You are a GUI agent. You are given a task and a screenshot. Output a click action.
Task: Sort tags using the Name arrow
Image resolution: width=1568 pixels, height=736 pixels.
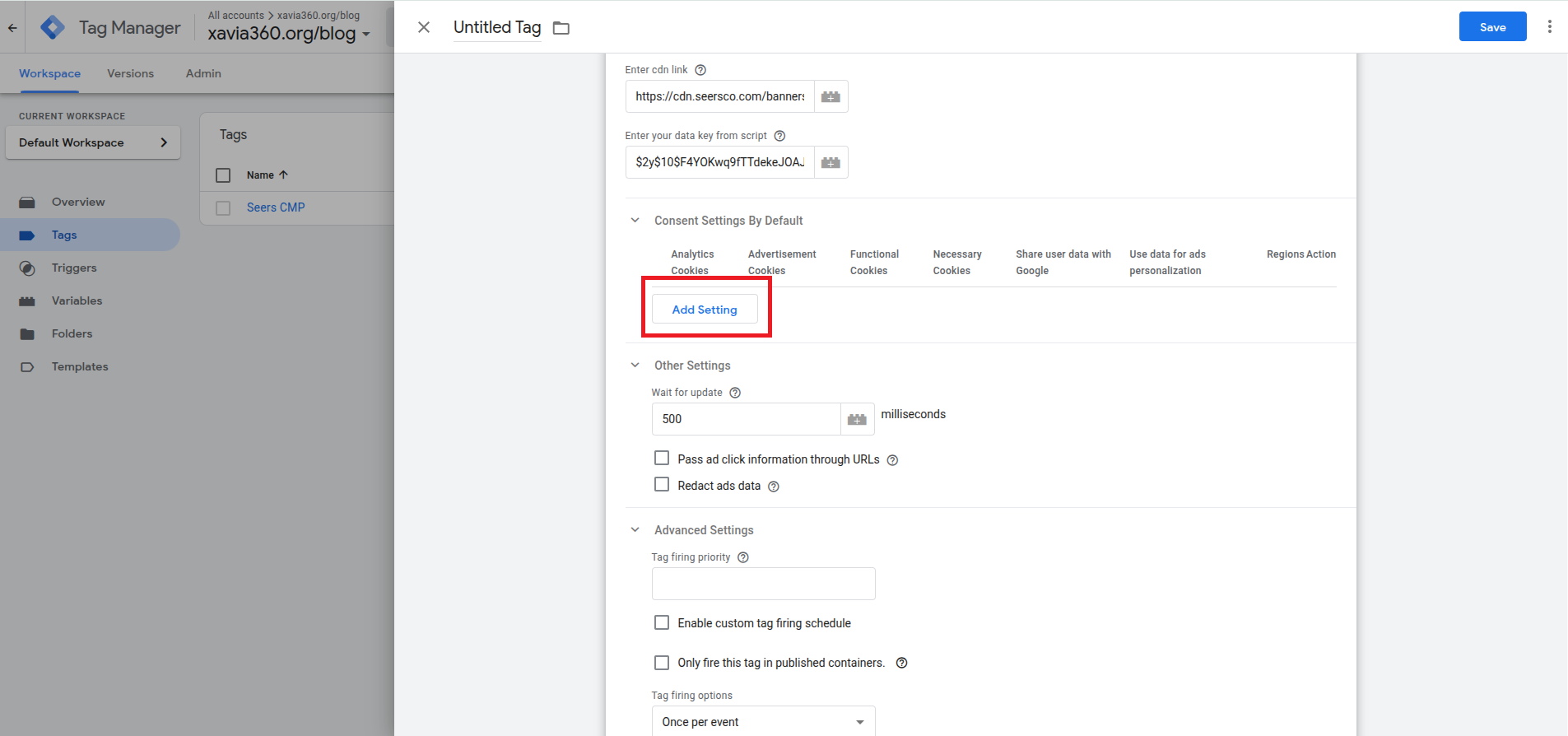(283, 175)
